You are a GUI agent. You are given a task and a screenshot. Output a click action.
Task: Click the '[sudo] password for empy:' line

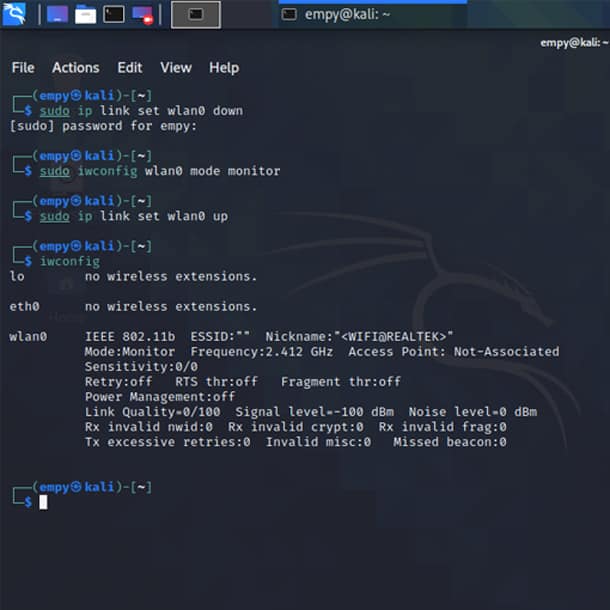103,126
